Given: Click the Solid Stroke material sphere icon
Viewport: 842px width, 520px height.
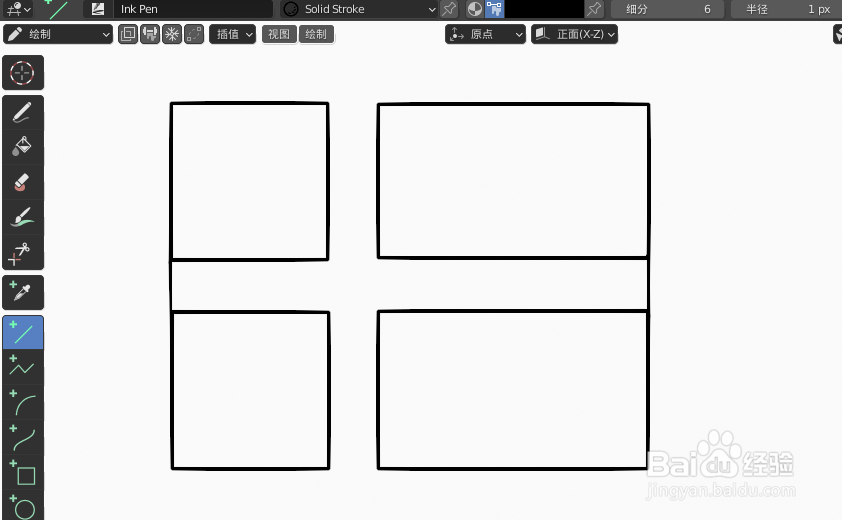Looking at the screenshot, I should coord(291,9).
